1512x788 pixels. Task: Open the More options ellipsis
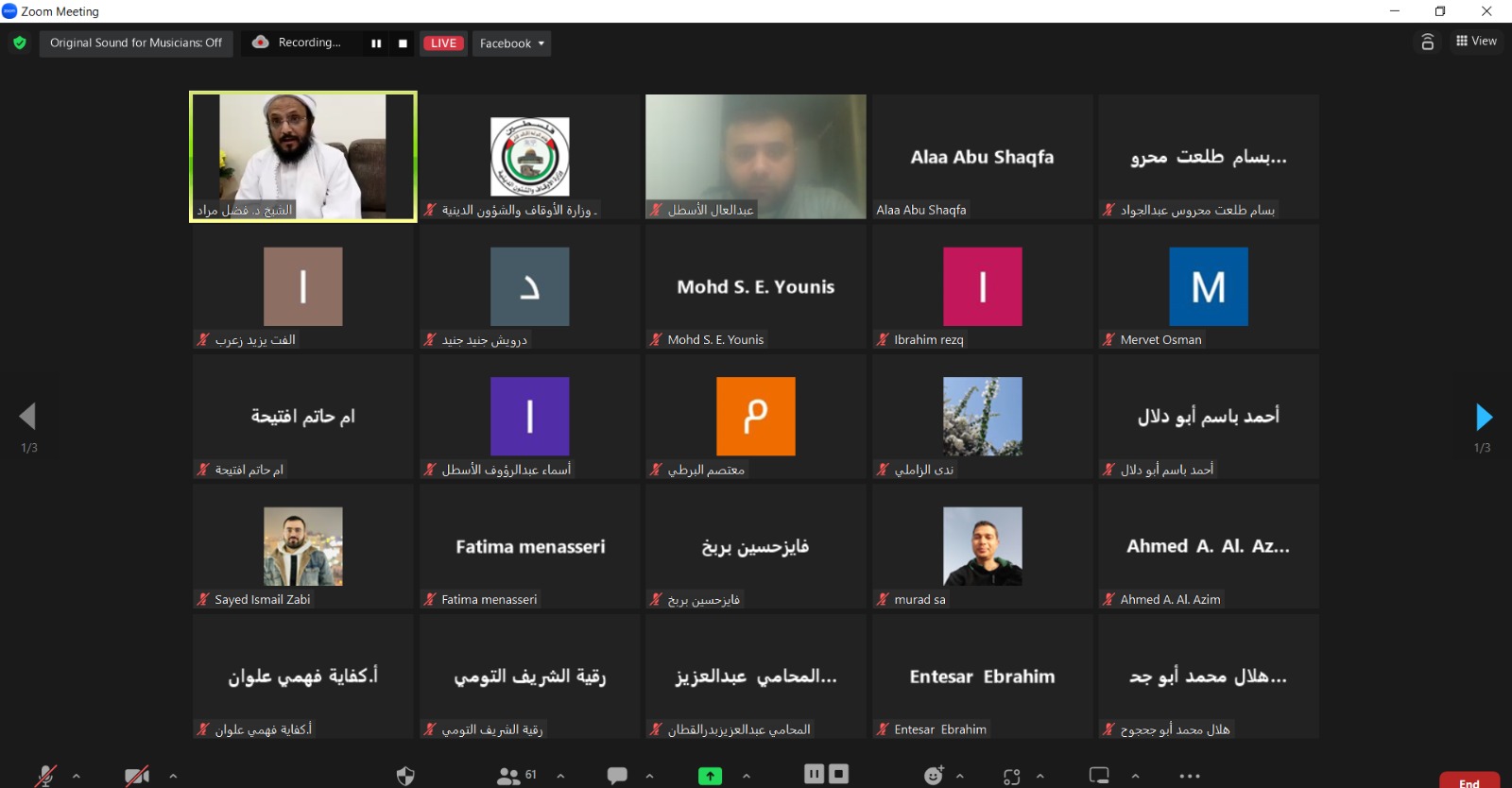coord(1190,776)
